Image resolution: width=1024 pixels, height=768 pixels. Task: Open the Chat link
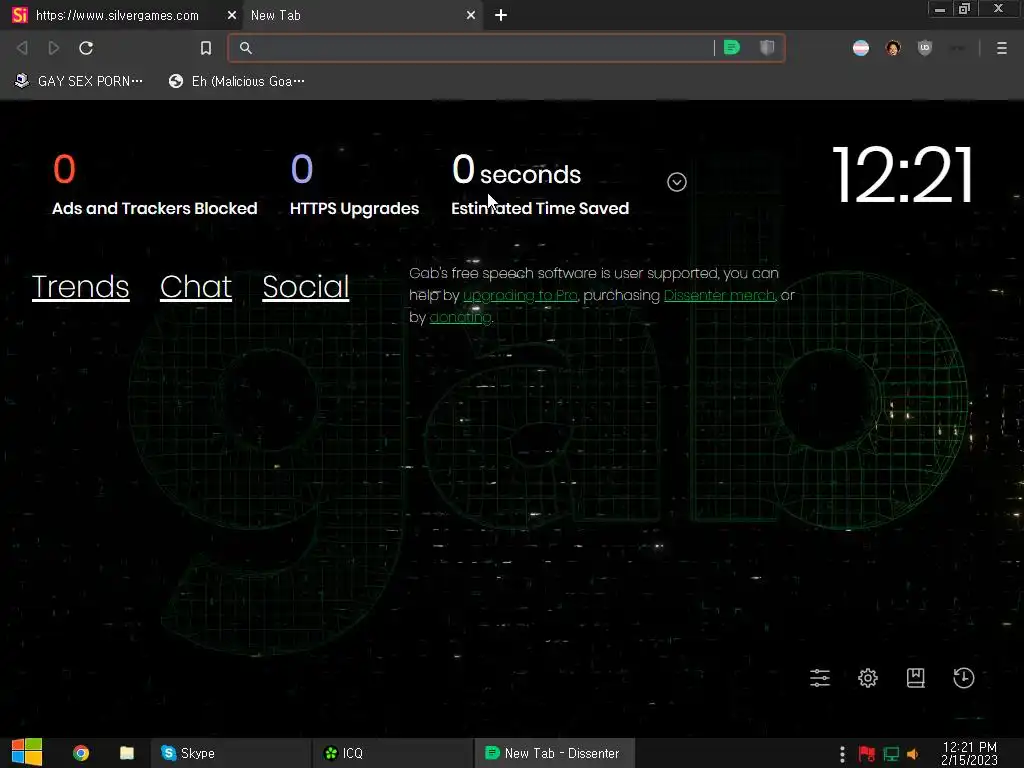click(x=196, y=287)
